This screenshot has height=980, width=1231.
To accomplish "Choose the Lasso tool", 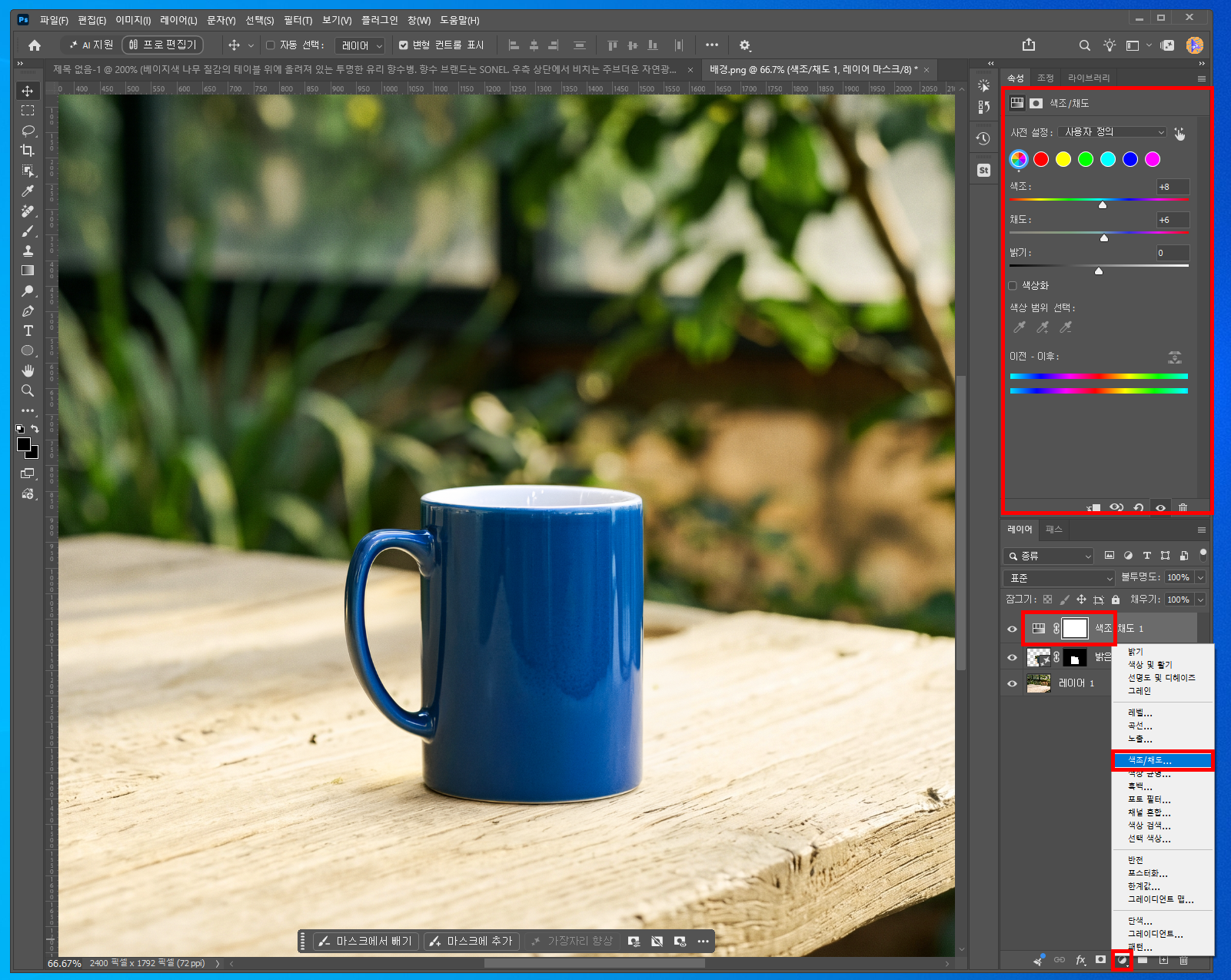I will click(28, 131).
